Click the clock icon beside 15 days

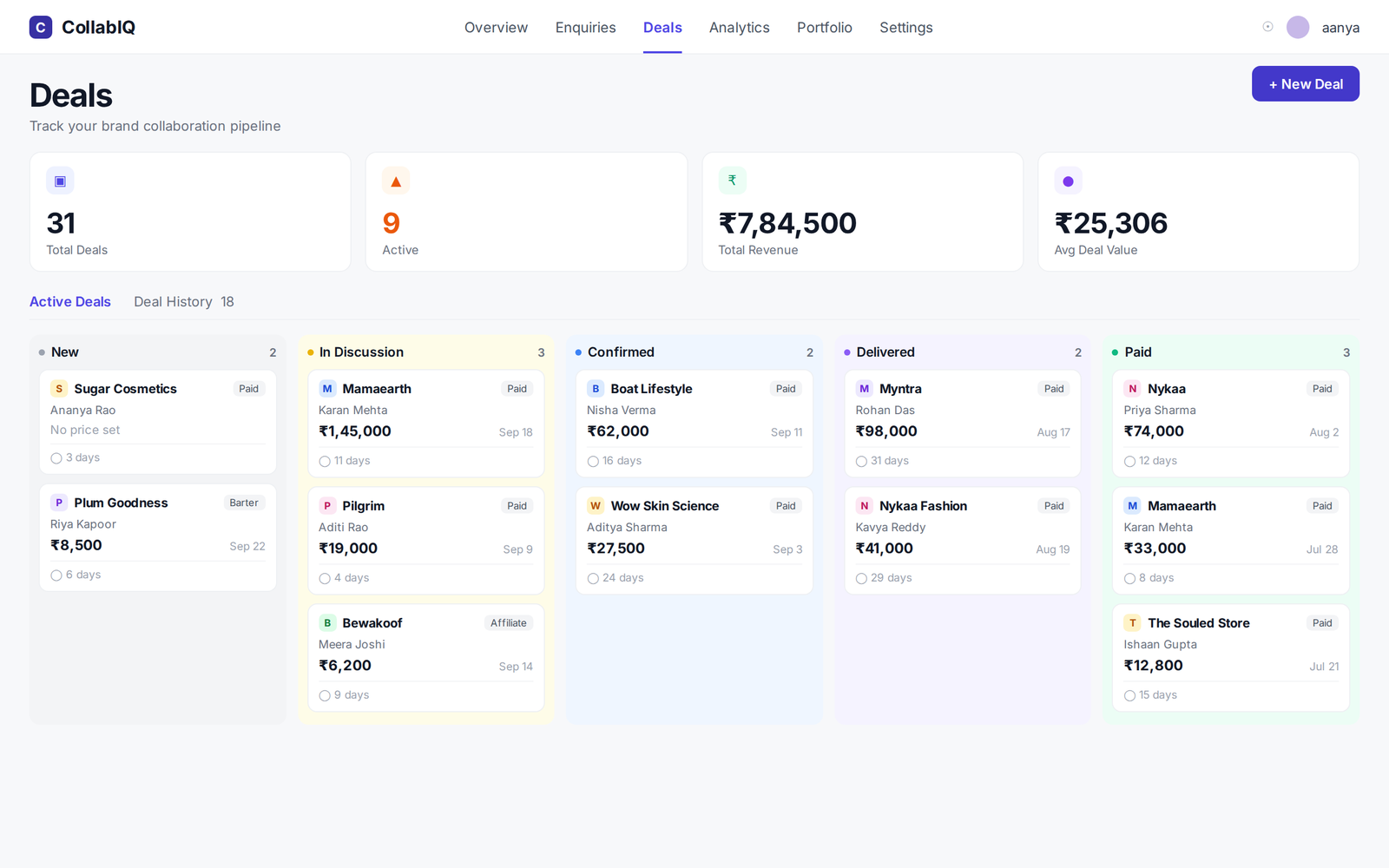coord(1129,696)
